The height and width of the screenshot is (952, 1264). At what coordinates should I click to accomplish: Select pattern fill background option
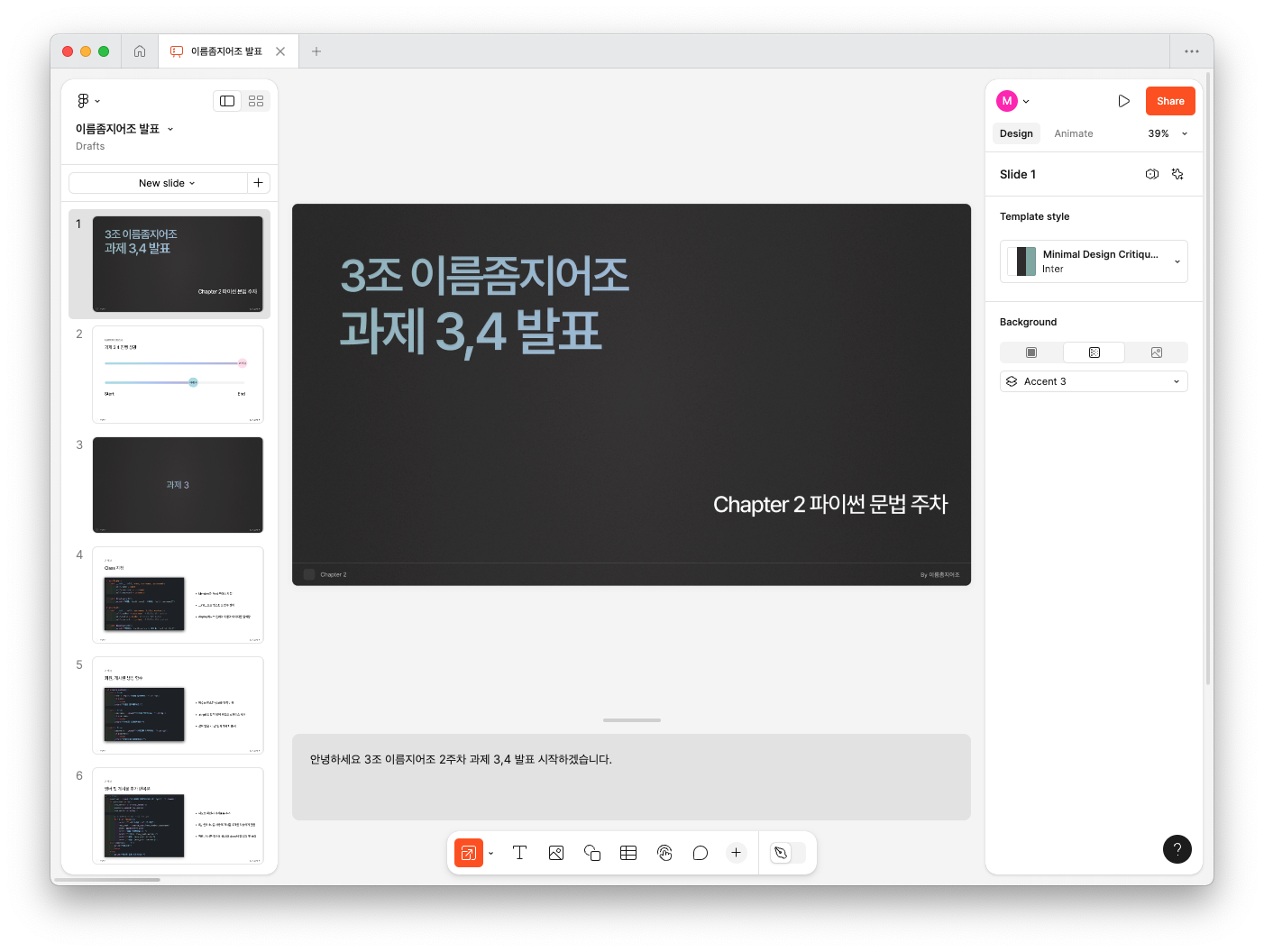pyautogui.click(x=1094, y=352)
